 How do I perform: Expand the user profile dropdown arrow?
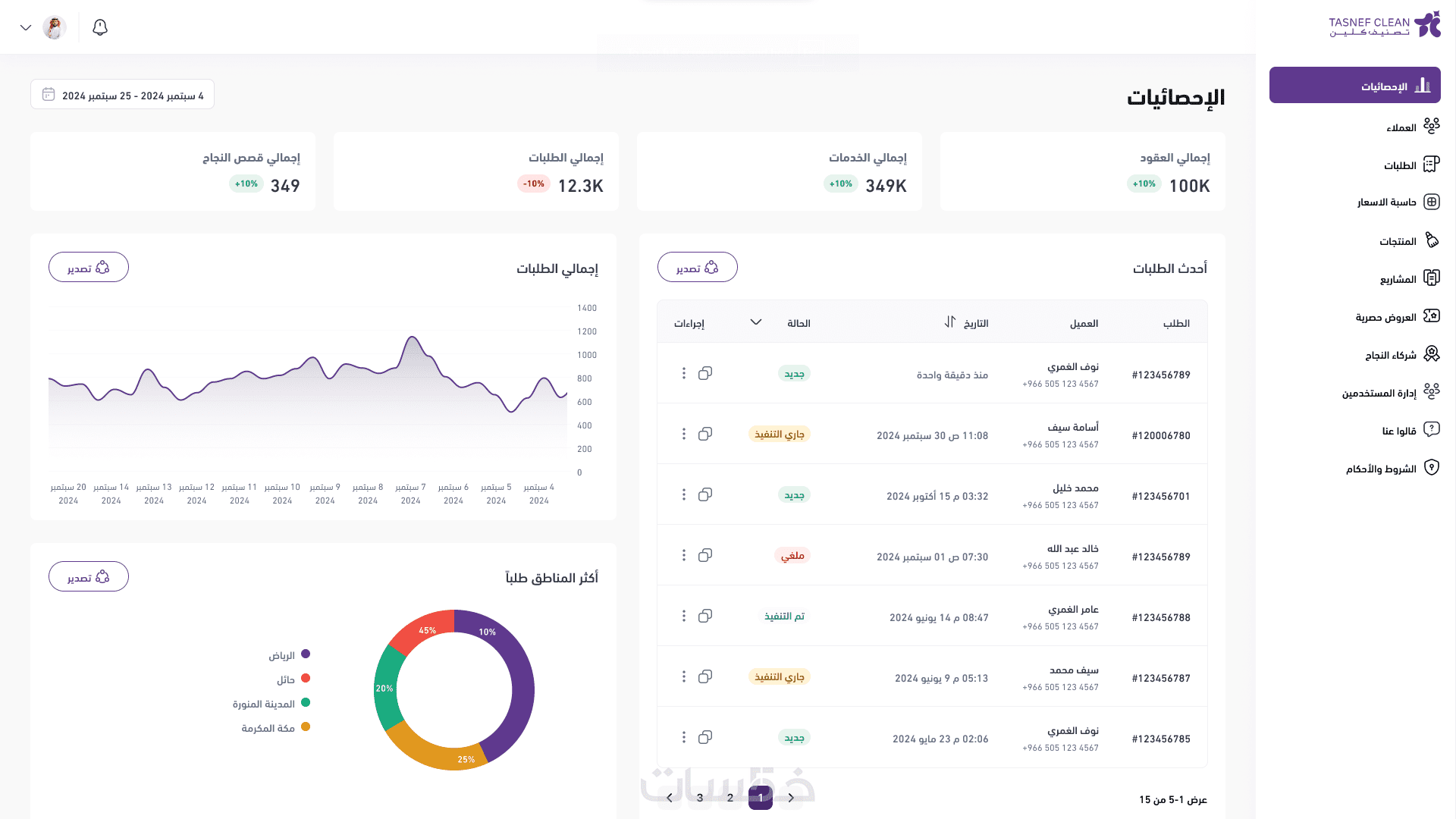26,28
